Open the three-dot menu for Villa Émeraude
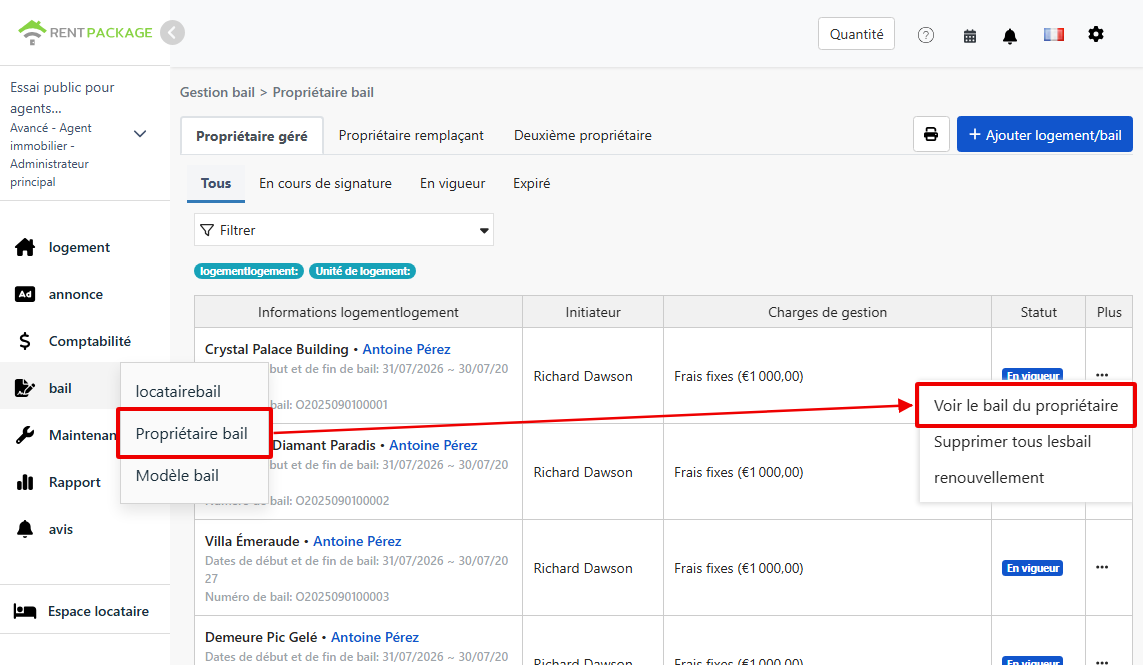Image resolution: width=1143 pixels, height=665 pixels. click(1101, 567)
